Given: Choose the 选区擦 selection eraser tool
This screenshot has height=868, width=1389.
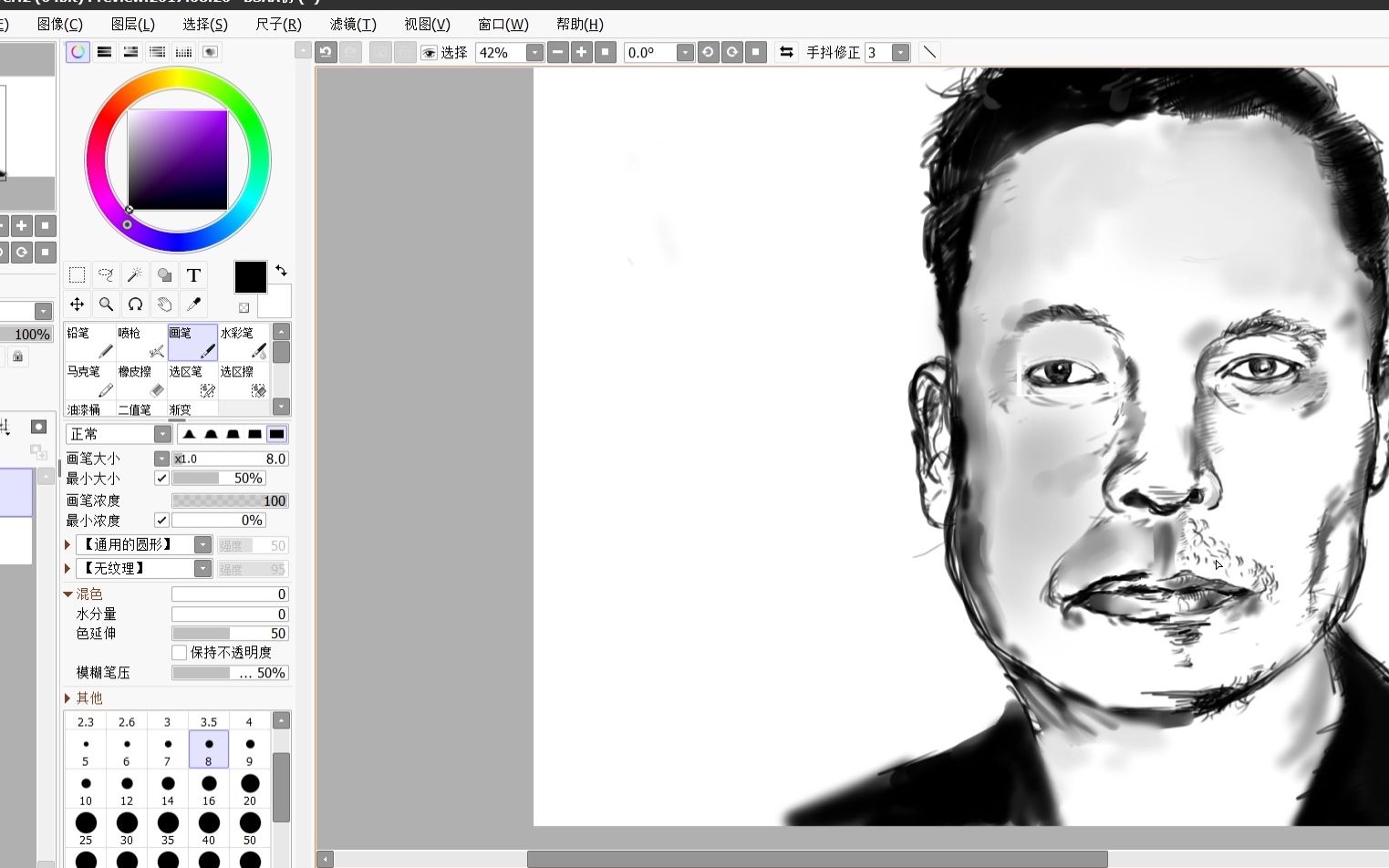Looking at the screenshot, I should (x=244, y=381).
